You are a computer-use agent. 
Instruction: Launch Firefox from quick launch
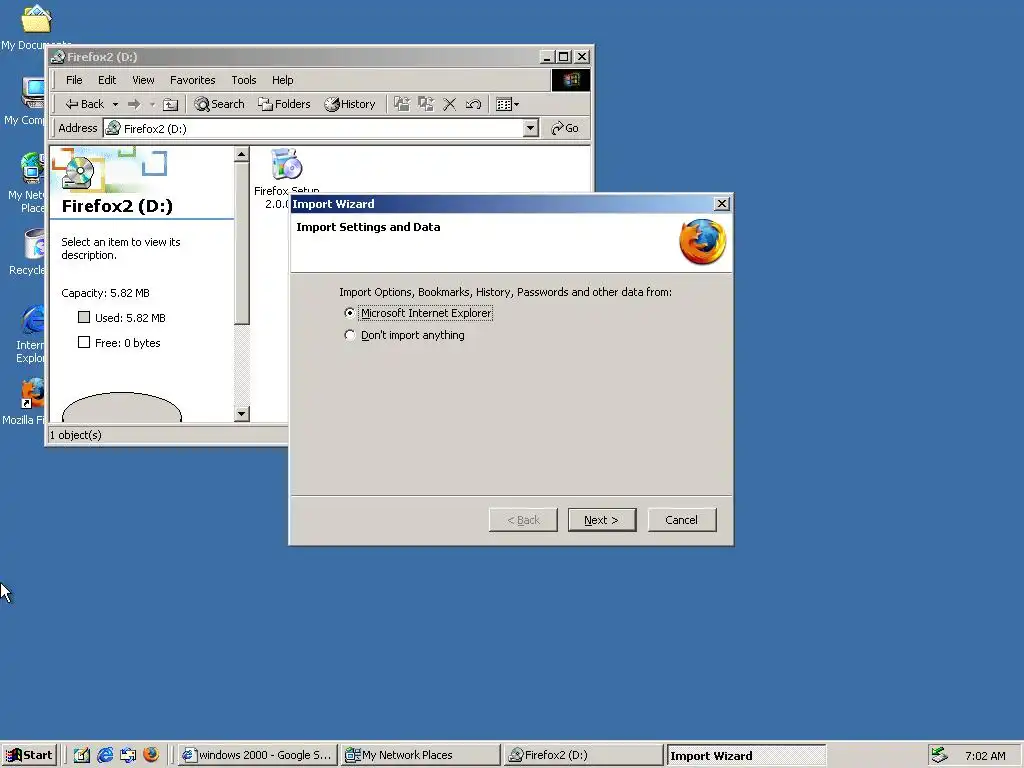coord(151,755)
